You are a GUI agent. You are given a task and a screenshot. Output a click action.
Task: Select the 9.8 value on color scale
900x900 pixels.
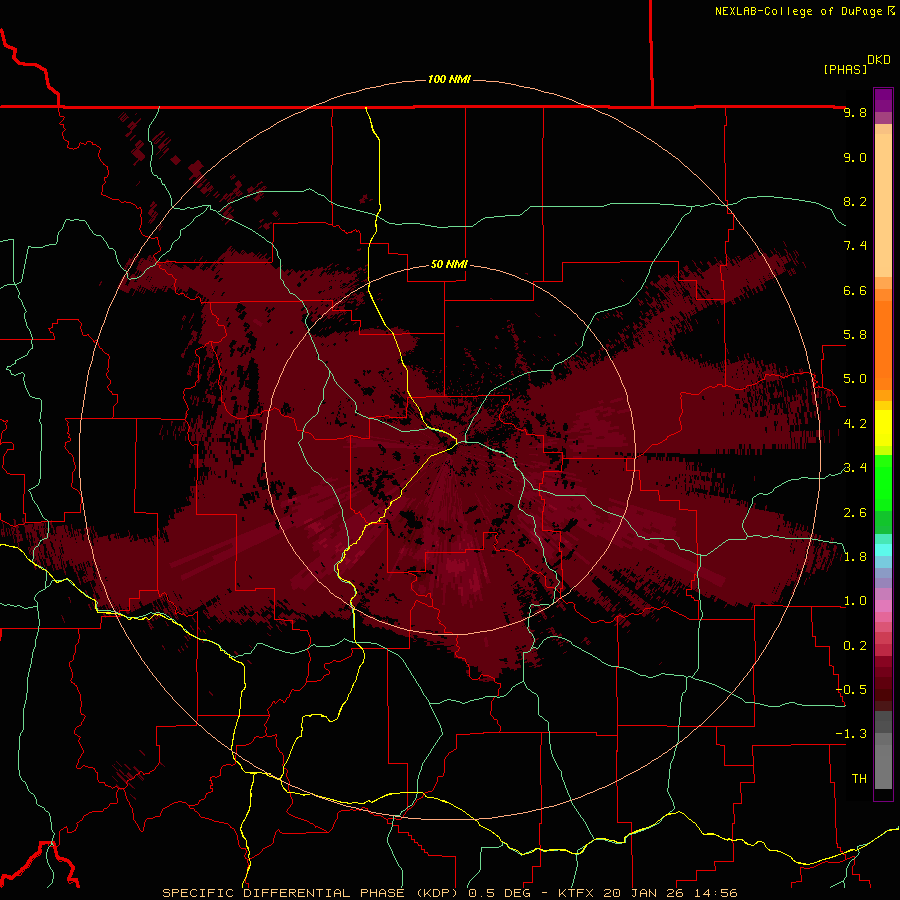pyautogui.click(x=855, y=112)
